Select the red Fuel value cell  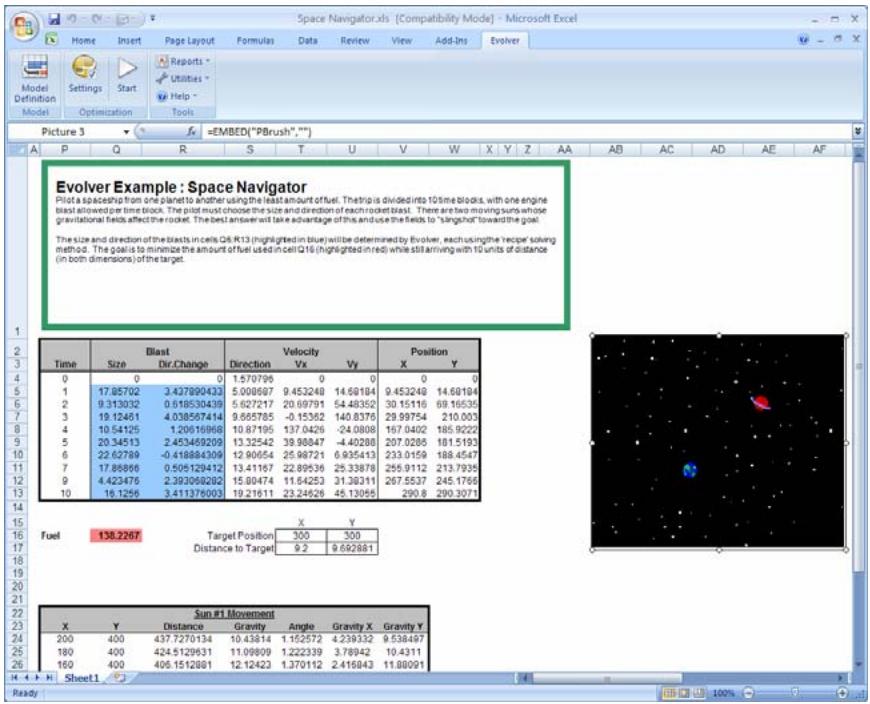coord(118,535)
